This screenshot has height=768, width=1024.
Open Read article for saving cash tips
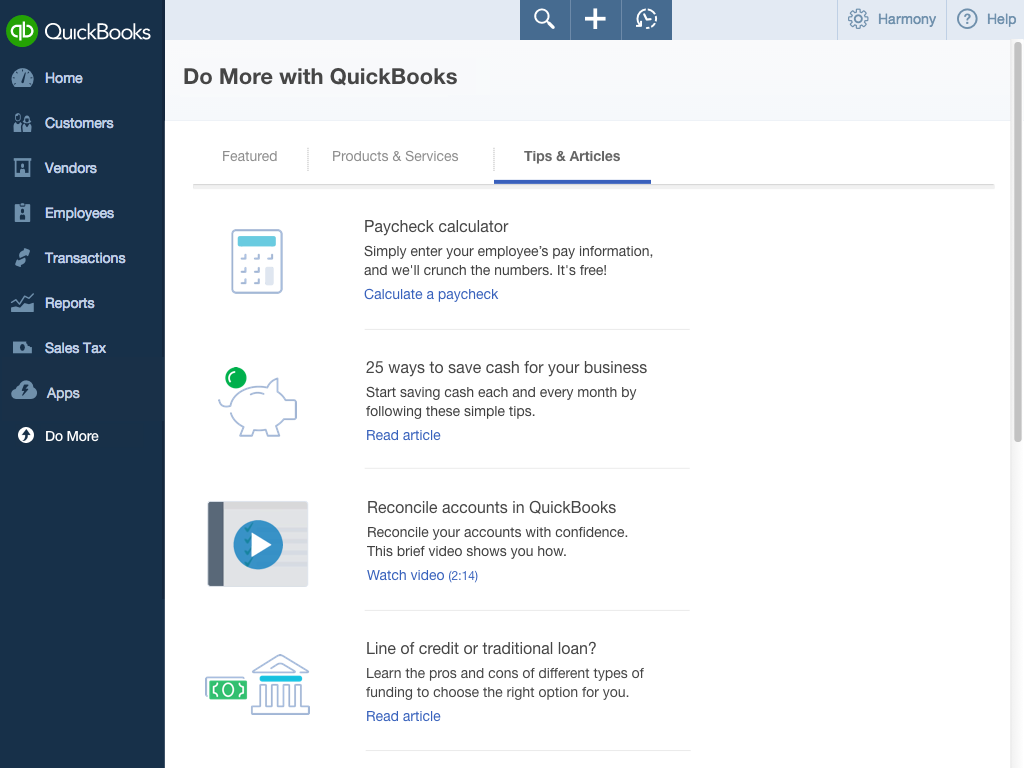pyautogui.click(x=403, y=435)
